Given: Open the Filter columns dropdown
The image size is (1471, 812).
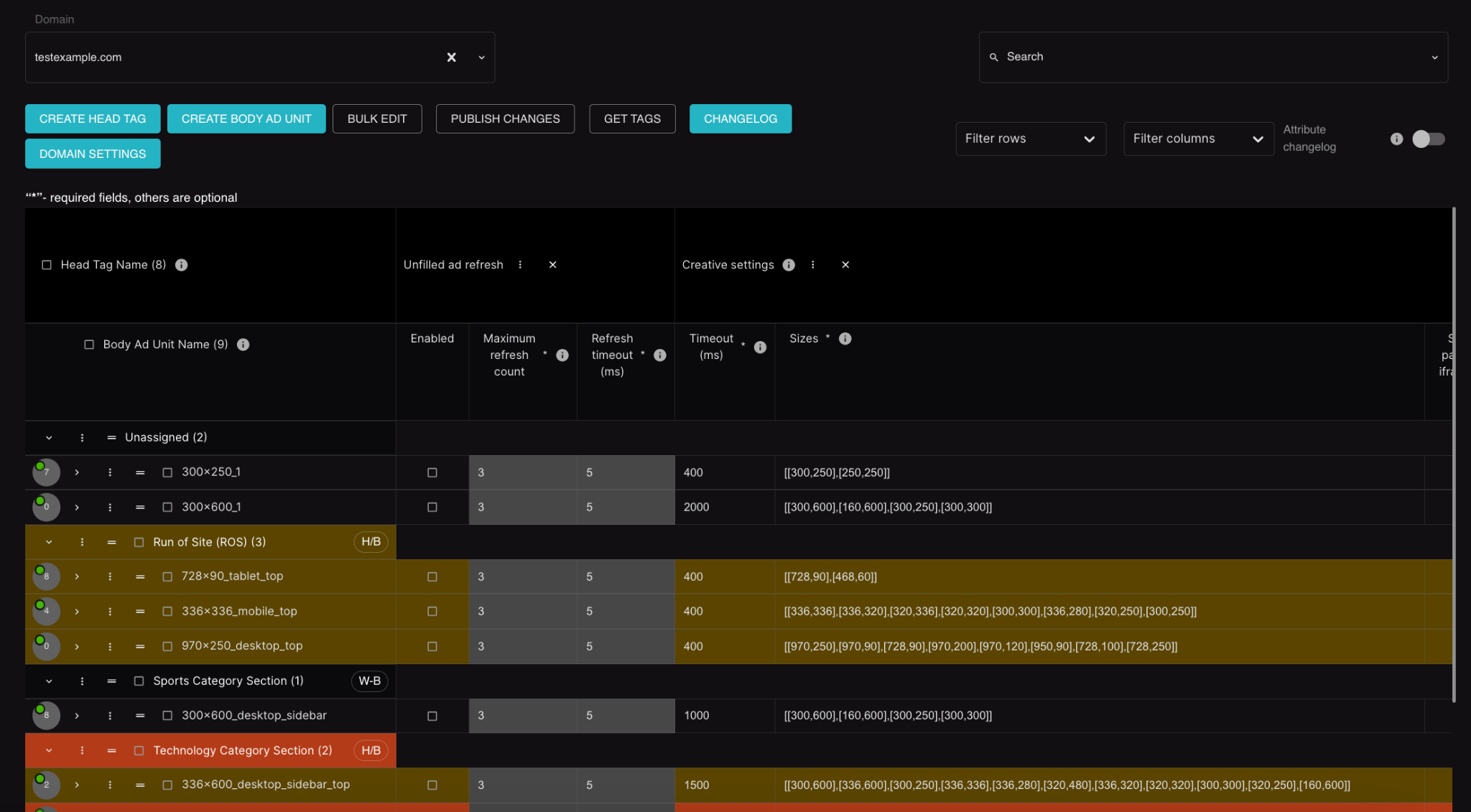Looking at the screenshot, I should 1198,139.
